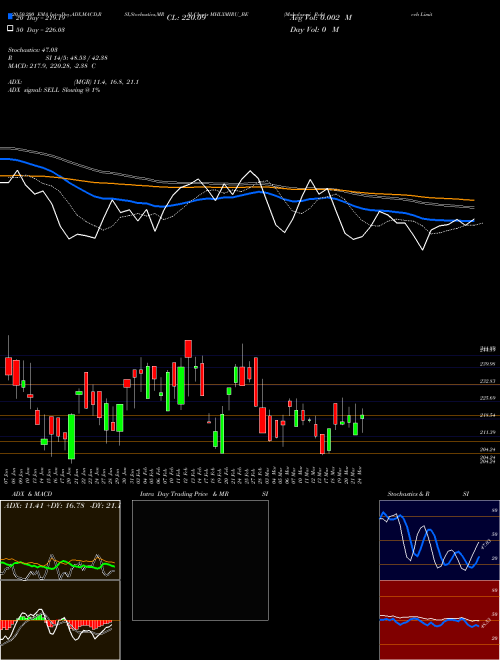This screenshot has width=500, height=660.
Task: Select the Day Vol: 0 M value
Action: 314,29
